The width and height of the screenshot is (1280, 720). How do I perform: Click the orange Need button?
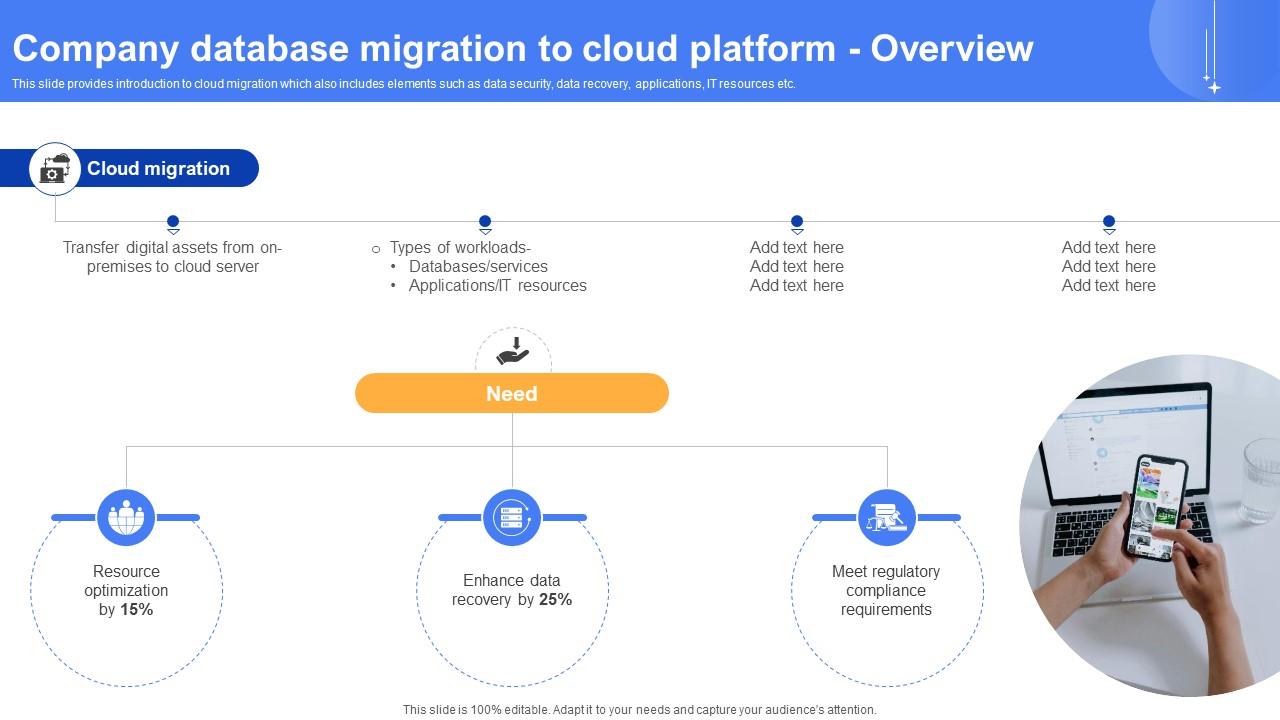click(512, 393)
